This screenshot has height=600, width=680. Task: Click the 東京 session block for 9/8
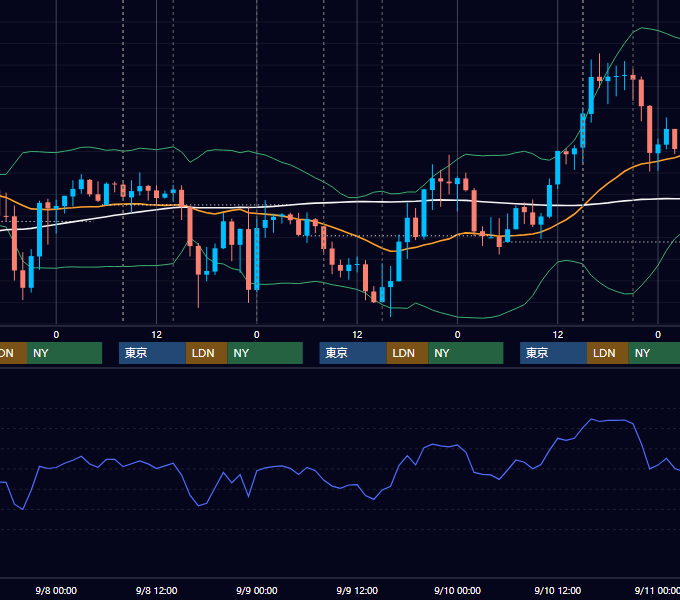point(152,353)
